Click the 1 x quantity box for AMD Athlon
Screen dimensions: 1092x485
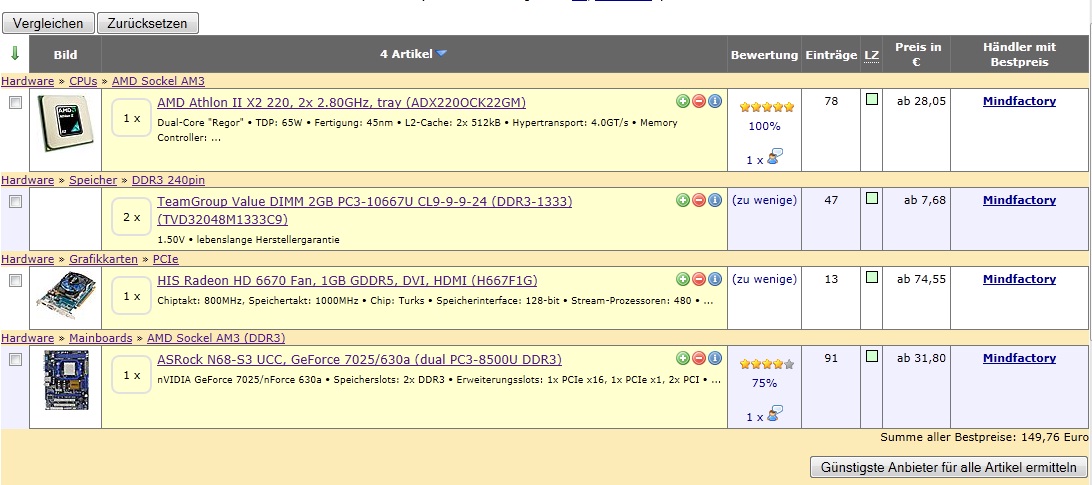(x=132, y=118)
